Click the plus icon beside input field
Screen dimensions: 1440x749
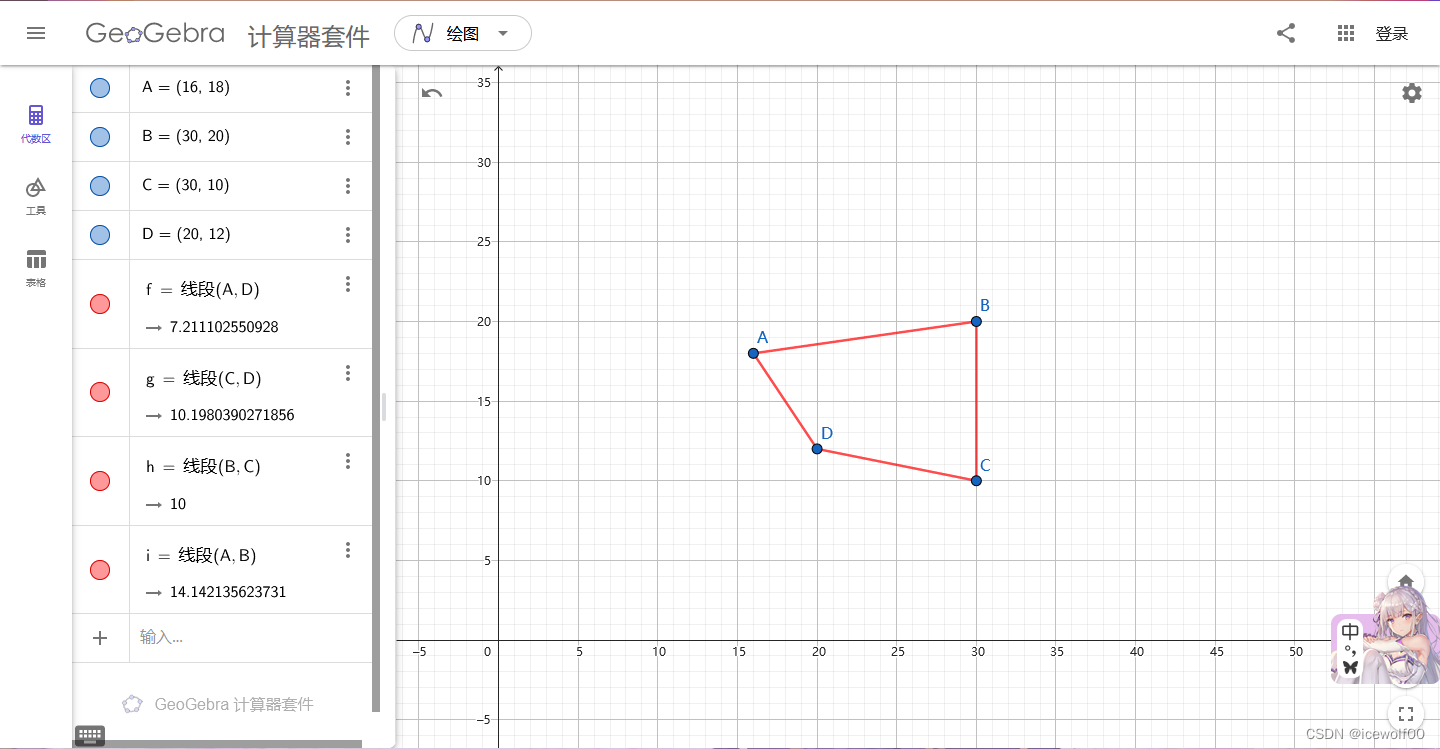100,638
